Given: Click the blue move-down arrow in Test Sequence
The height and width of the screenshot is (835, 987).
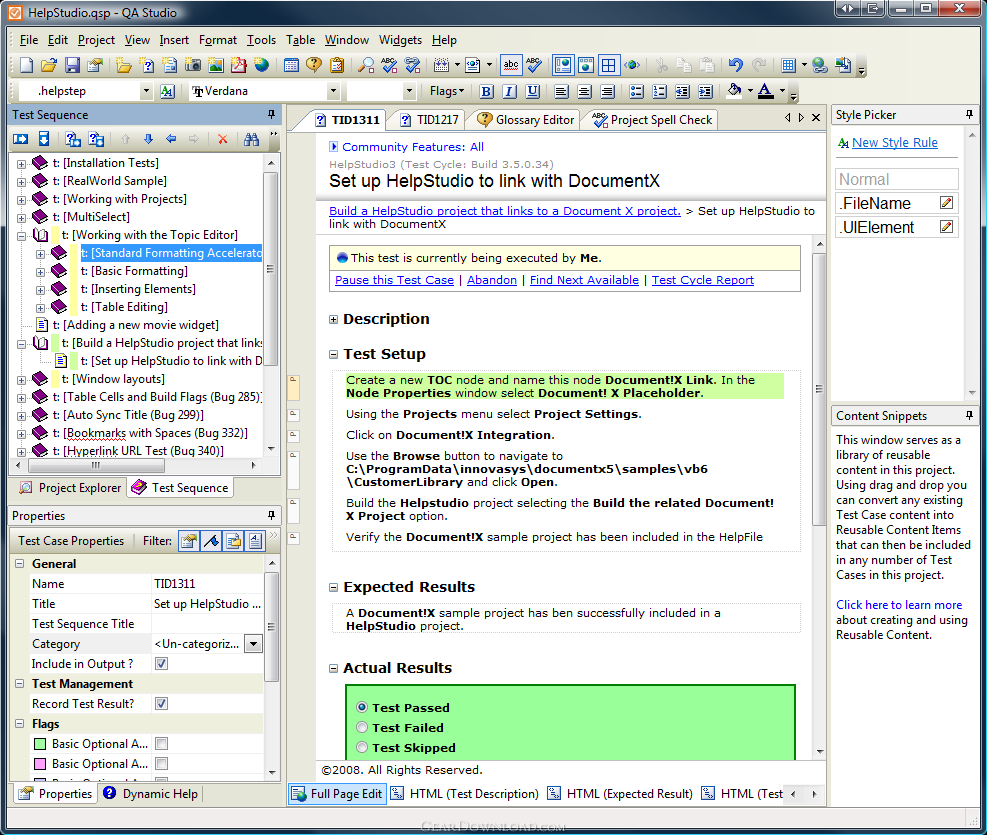Looking at the screenshot, I should point(148,139).
